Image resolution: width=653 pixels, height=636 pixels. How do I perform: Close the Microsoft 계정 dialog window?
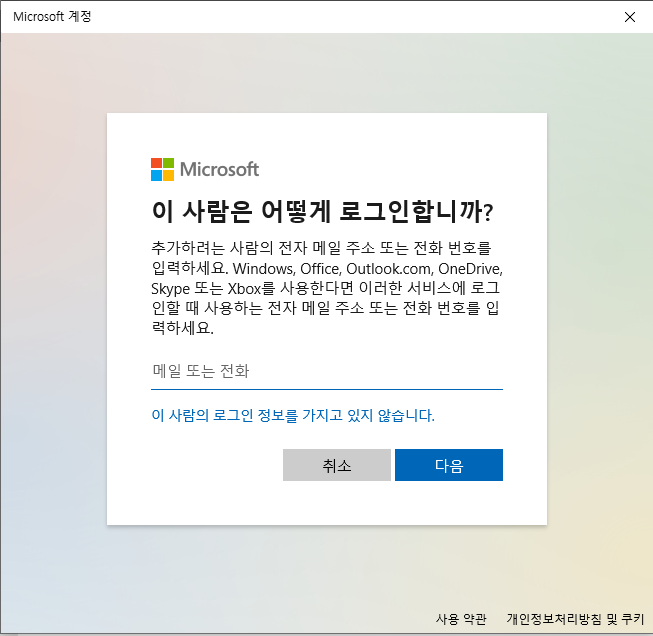pos(630,17)
